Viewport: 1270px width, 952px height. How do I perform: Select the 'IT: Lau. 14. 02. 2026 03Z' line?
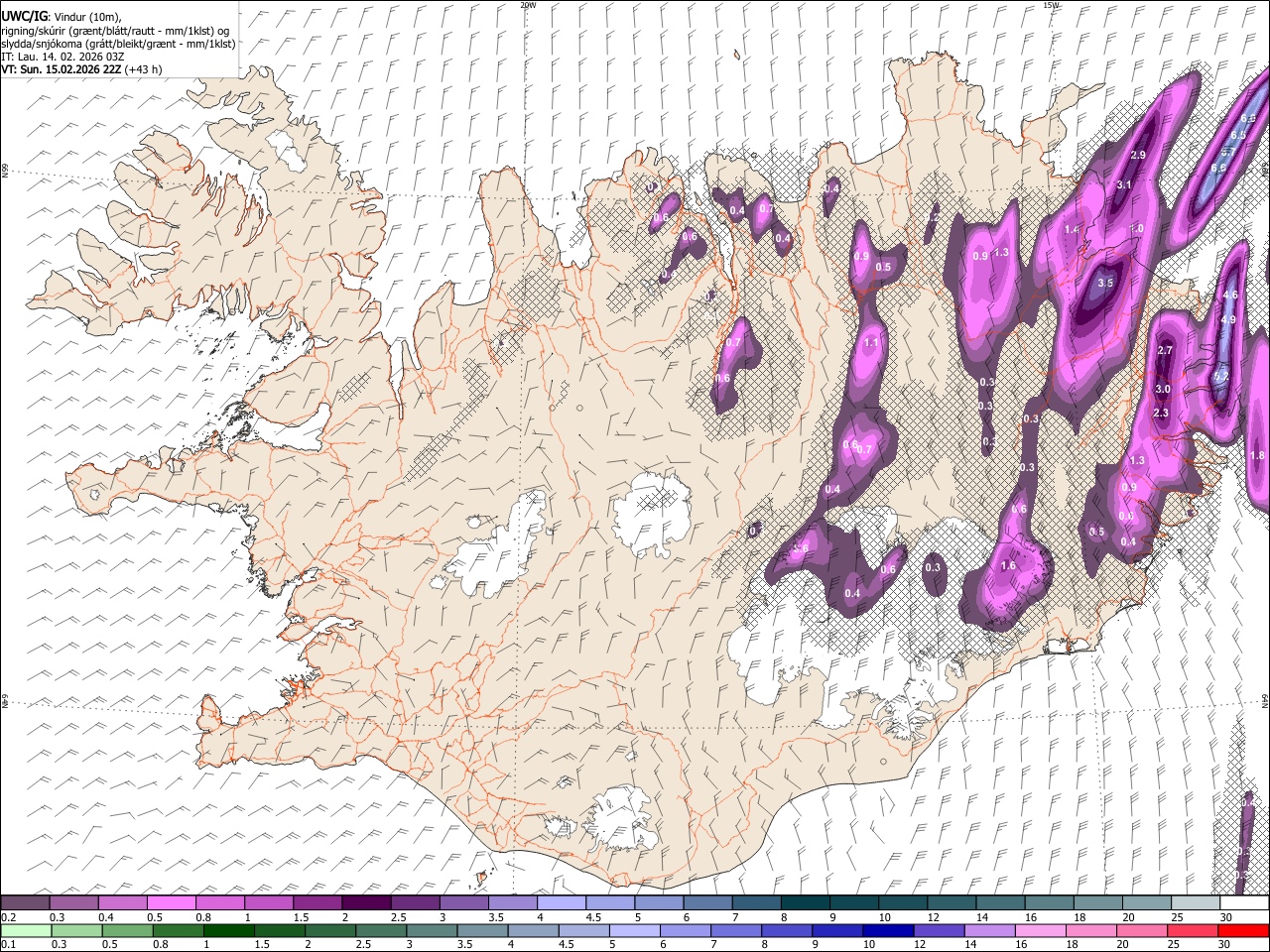point(63,57)
